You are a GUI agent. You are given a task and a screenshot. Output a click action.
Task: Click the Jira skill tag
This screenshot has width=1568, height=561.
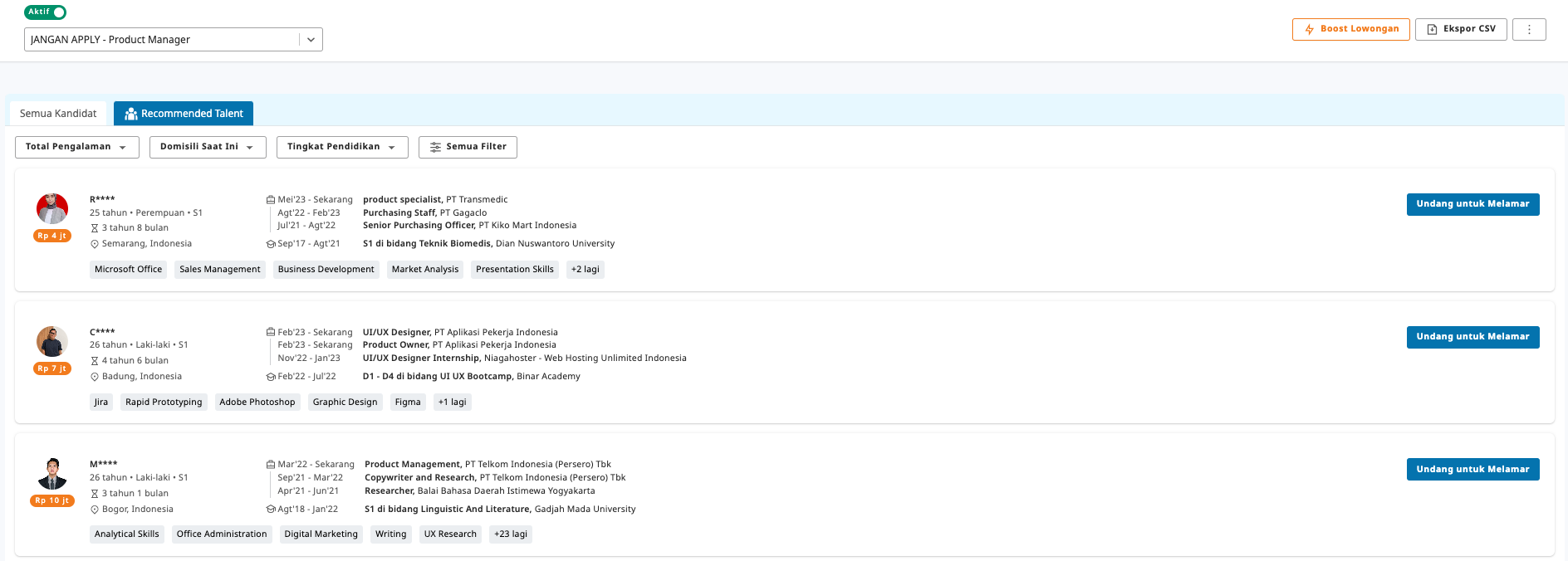tap(101, 402)
